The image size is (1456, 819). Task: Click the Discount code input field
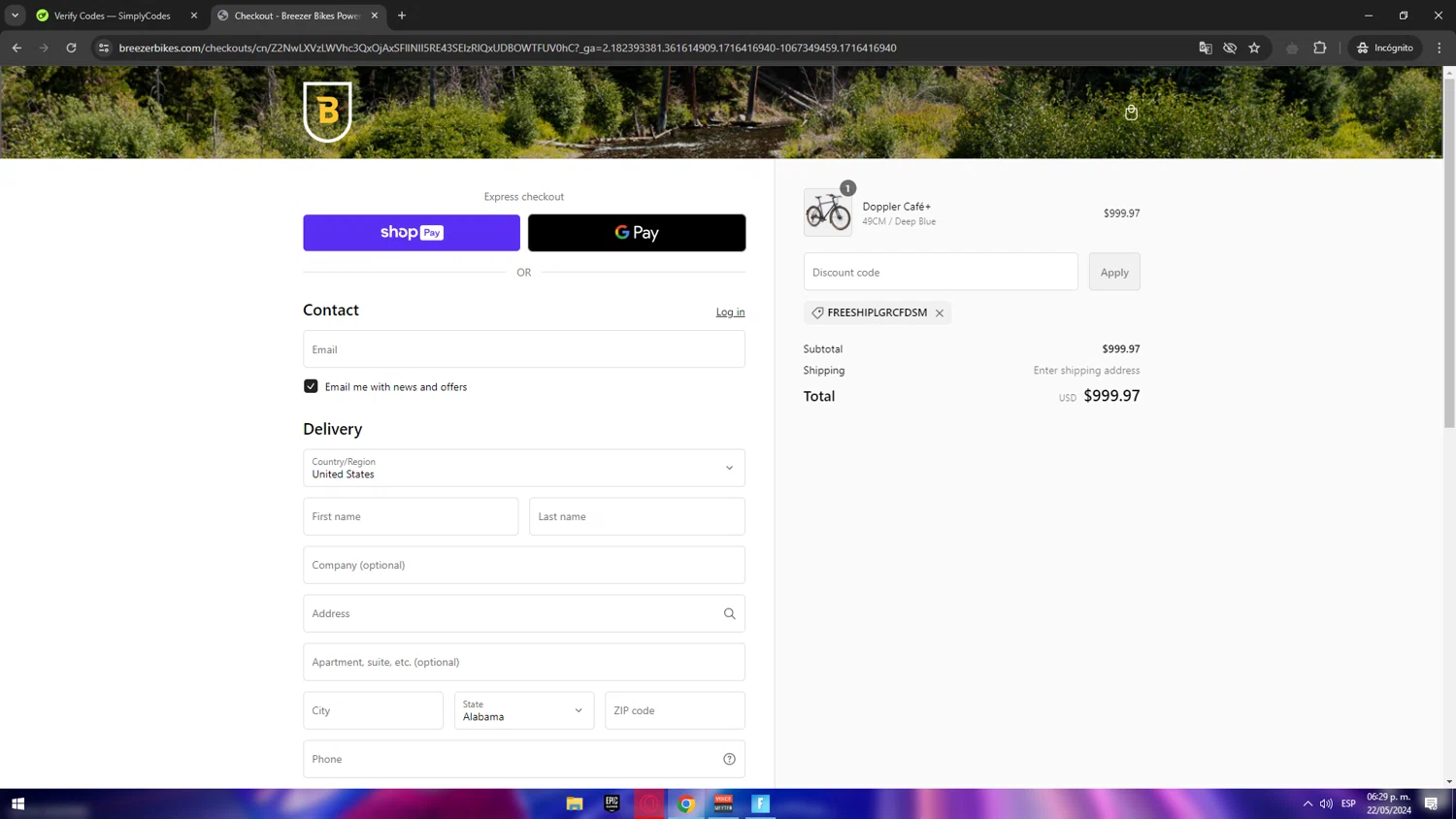(x=941, y=272)
